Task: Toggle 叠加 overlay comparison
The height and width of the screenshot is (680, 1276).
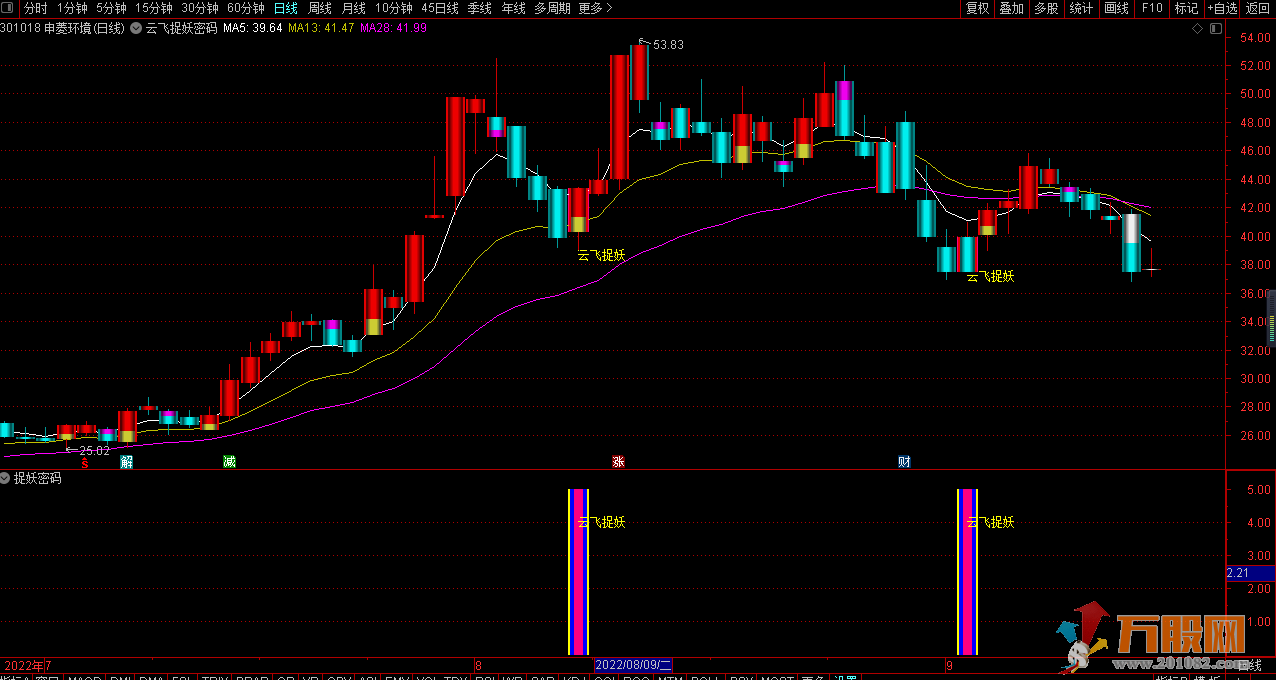Action: click(1012, 8)
